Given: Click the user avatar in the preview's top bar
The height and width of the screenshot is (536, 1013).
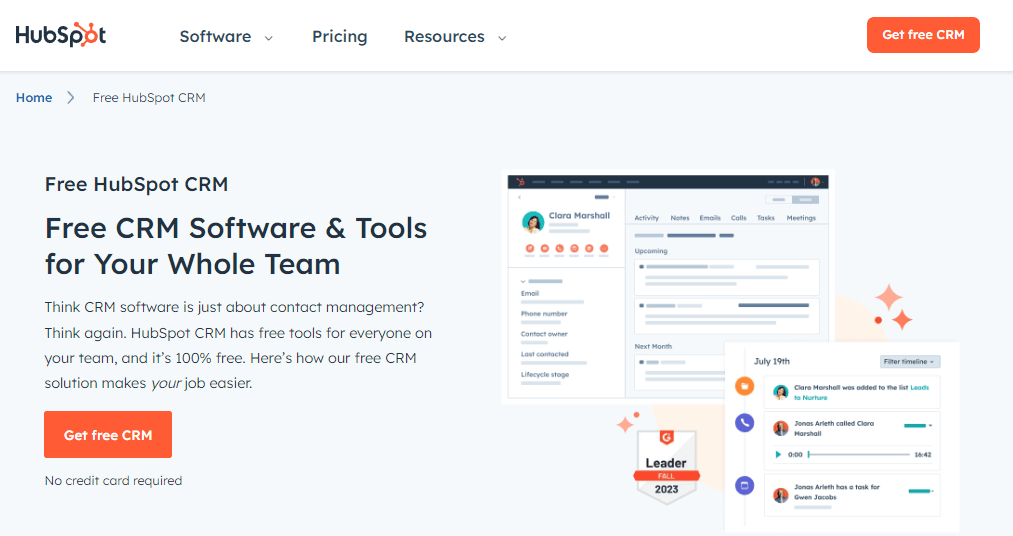Looking at the screenshot, I should click(815, 182).
